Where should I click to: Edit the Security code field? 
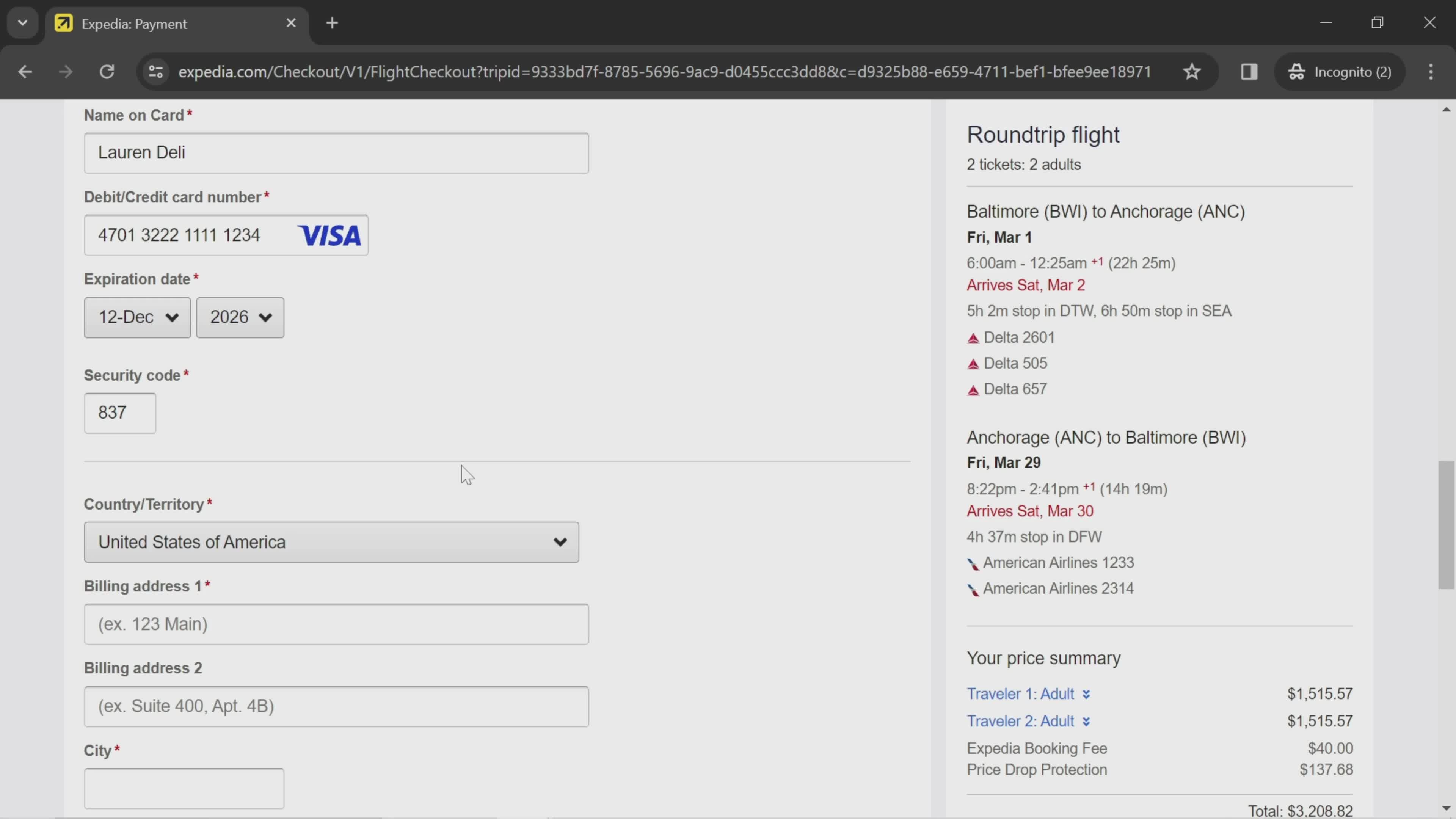coord(120,413)
